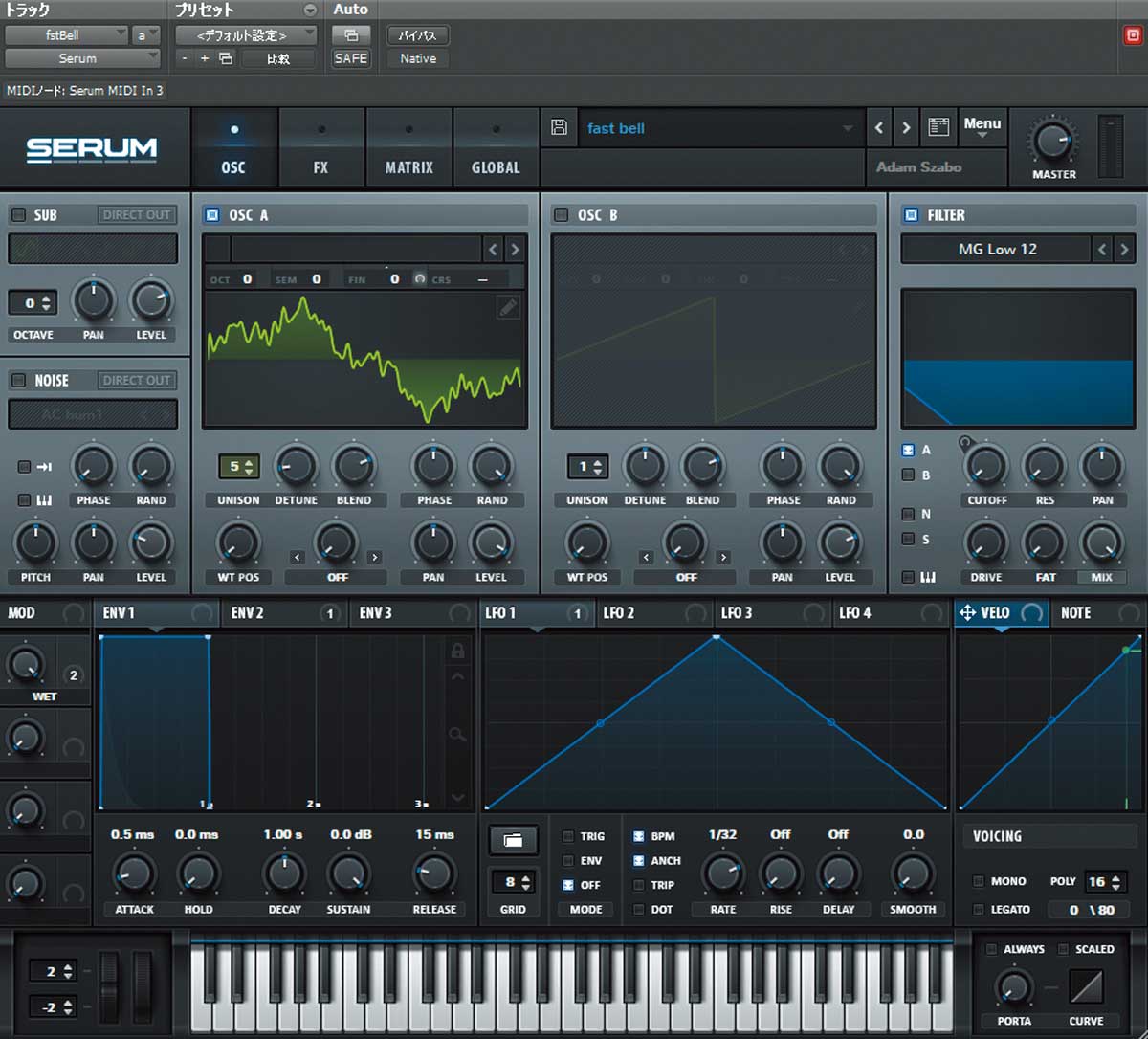Click the plugin window target icon beside Auto
Viewport: 1148px width, 1039px height.
[x=351, y=35]
